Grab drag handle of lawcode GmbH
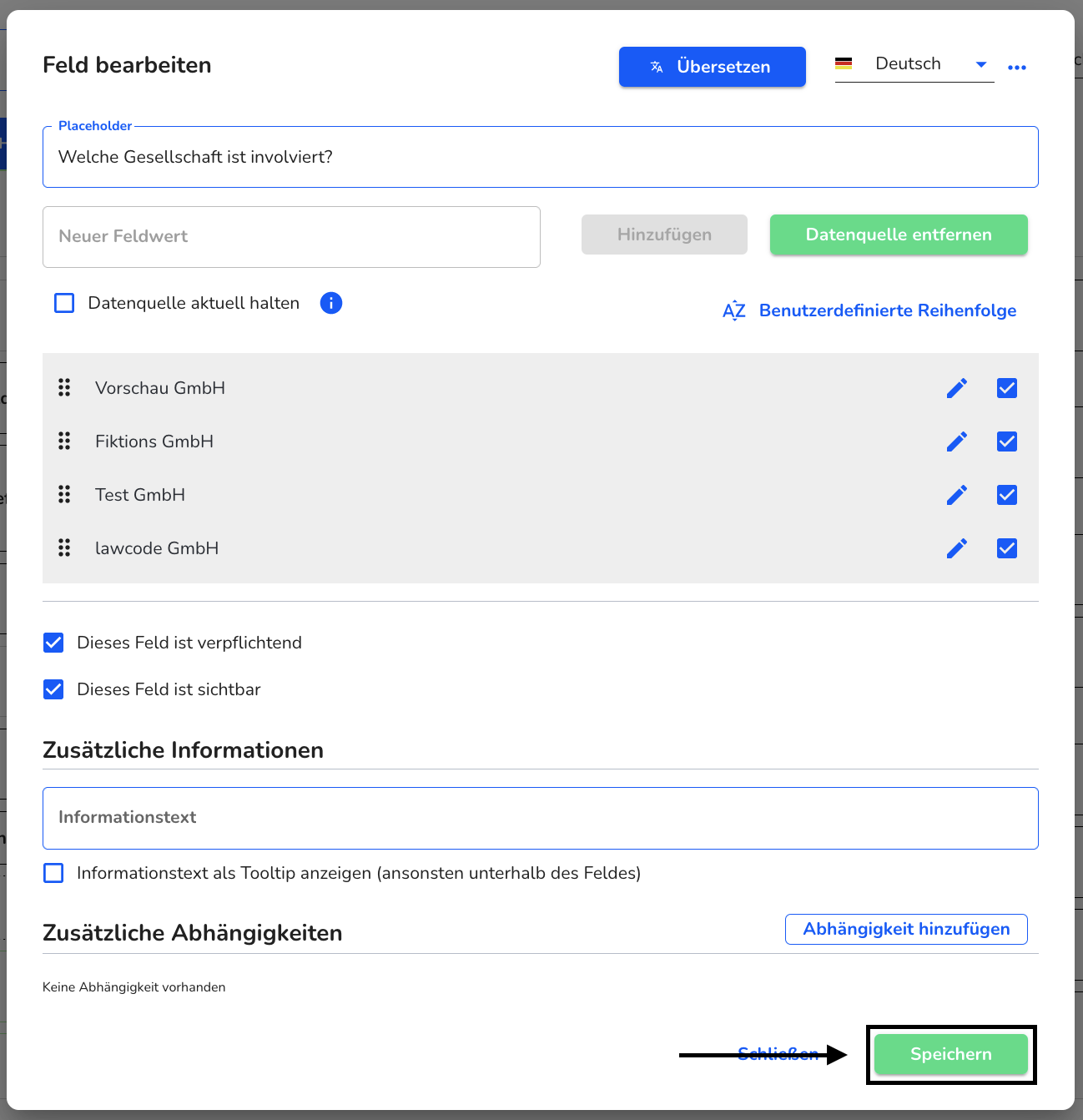Screen dimensions: 1083x1120 click(64, 547)
